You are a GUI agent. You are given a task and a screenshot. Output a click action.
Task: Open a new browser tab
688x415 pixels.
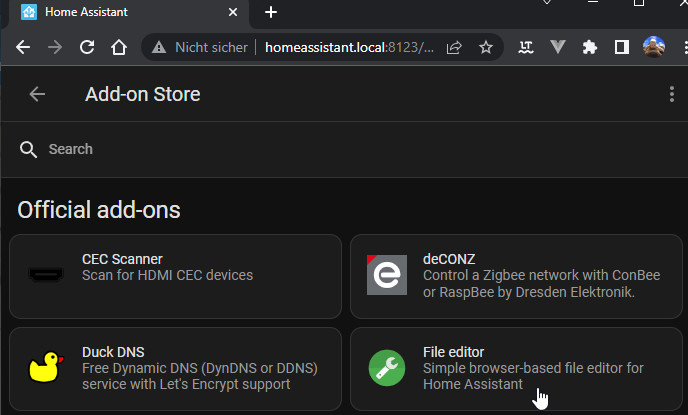270,12
